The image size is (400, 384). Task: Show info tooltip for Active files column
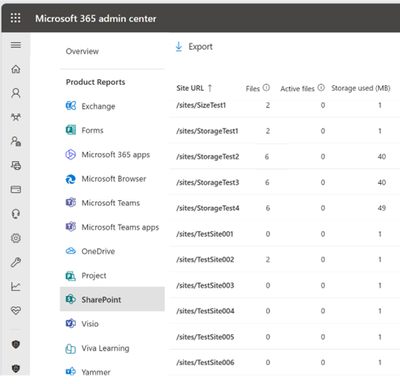321,88
